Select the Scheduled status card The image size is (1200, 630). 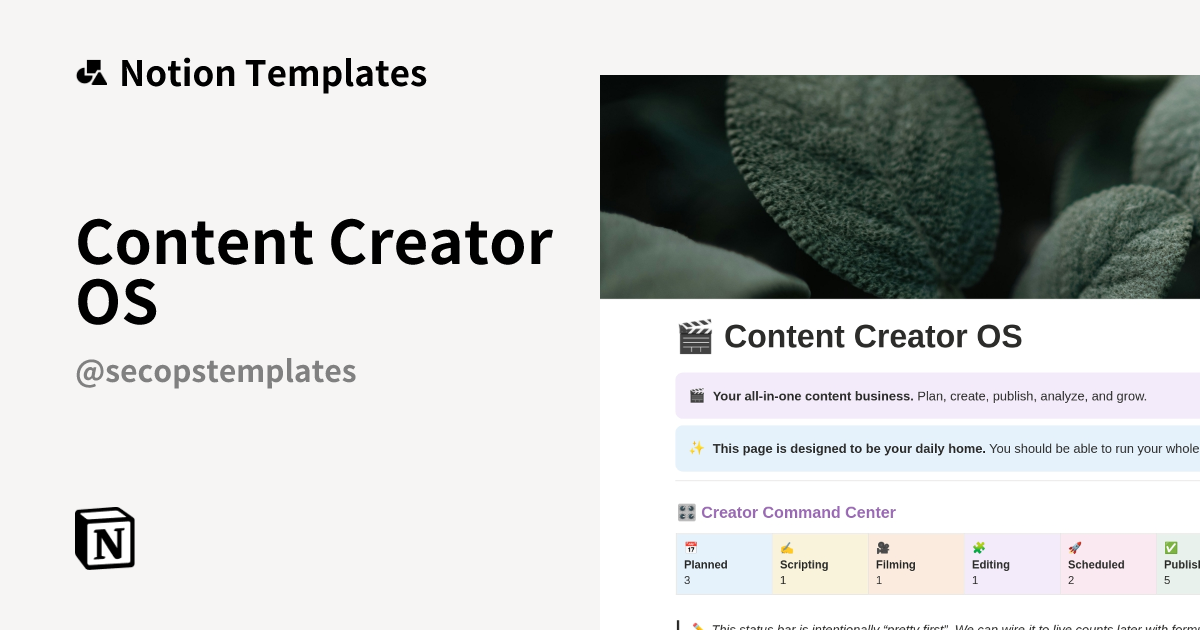pyautogui.click(x=1108, y=564)
